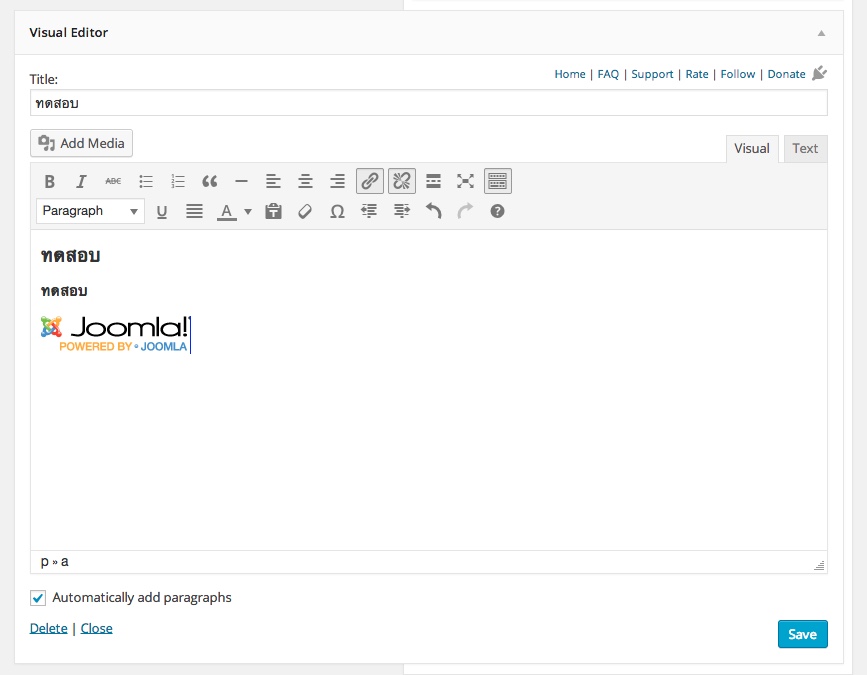
Task: Remove link with the unlink icon
Action: (x=402, y=181)
